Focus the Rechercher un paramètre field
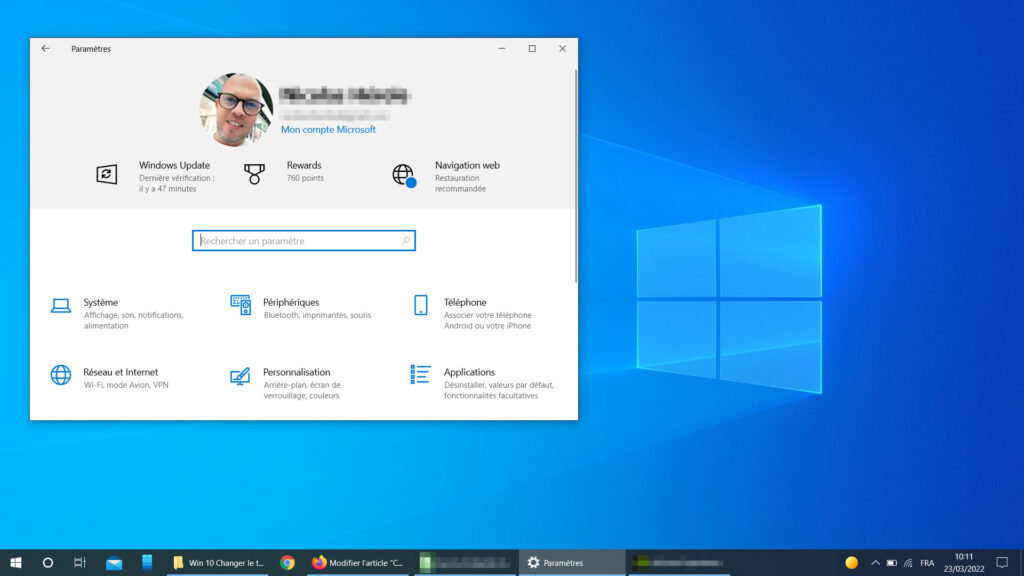Screen dimensions: 1024x576 tap(304, 240)
